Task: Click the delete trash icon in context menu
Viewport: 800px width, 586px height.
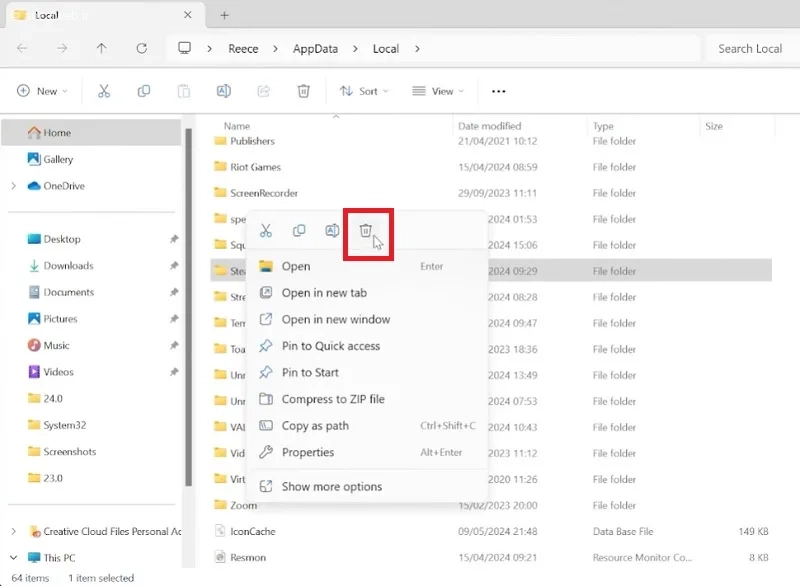Action: (x=365, y=231)
